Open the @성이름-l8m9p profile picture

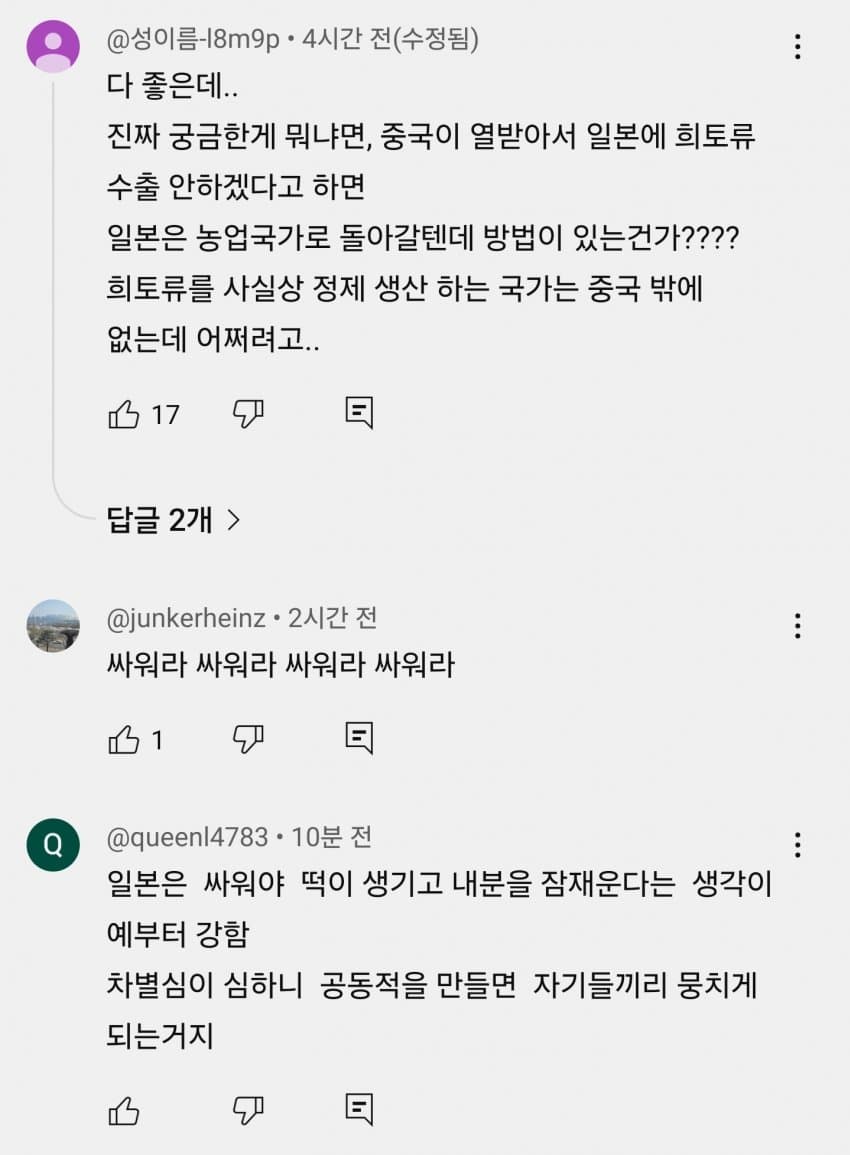(x=53, y=47)
